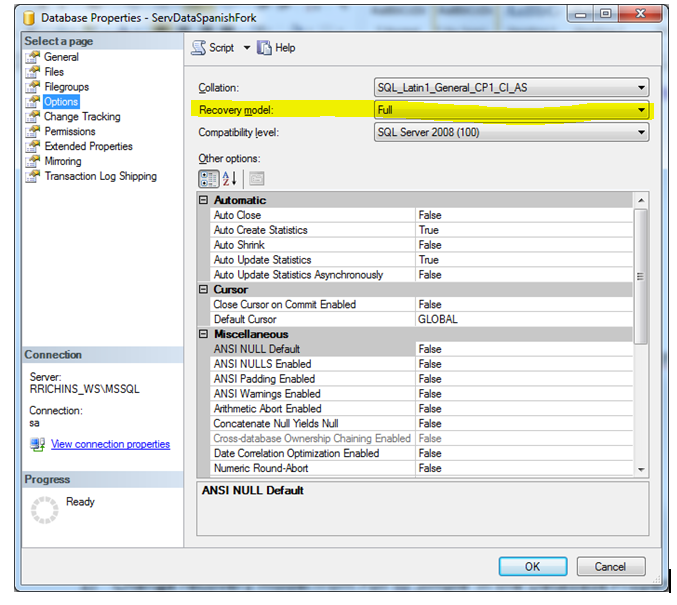Viewport: 677px width, 605px height.
Task: Open the Script dropdown arrow
Action: (x=247, y=48)
